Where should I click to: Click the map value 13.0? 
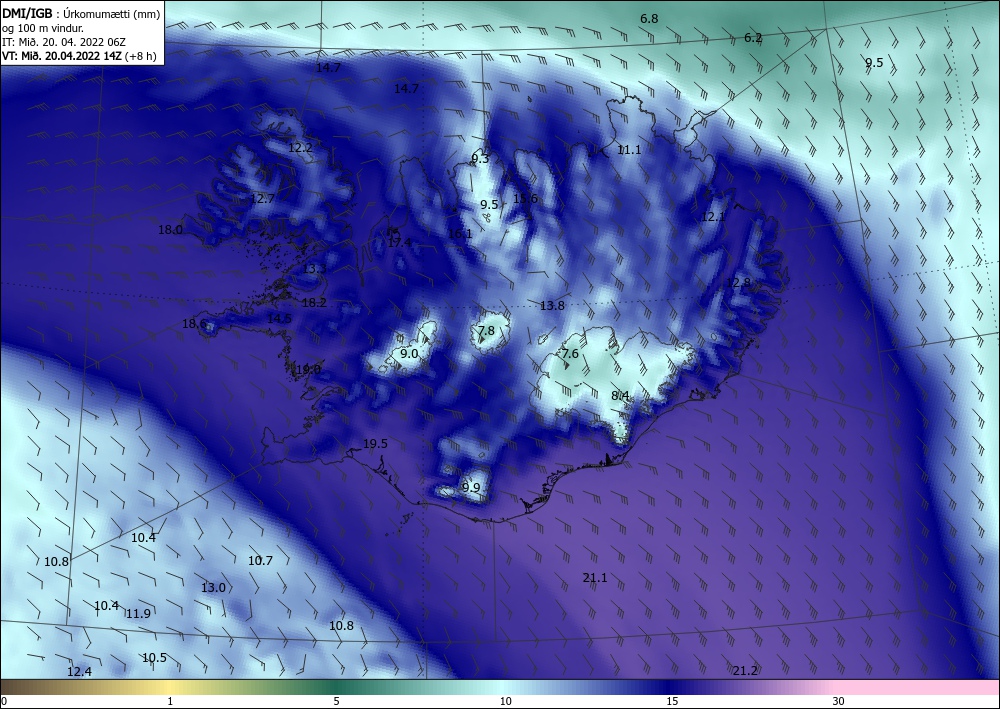point(213,588)
